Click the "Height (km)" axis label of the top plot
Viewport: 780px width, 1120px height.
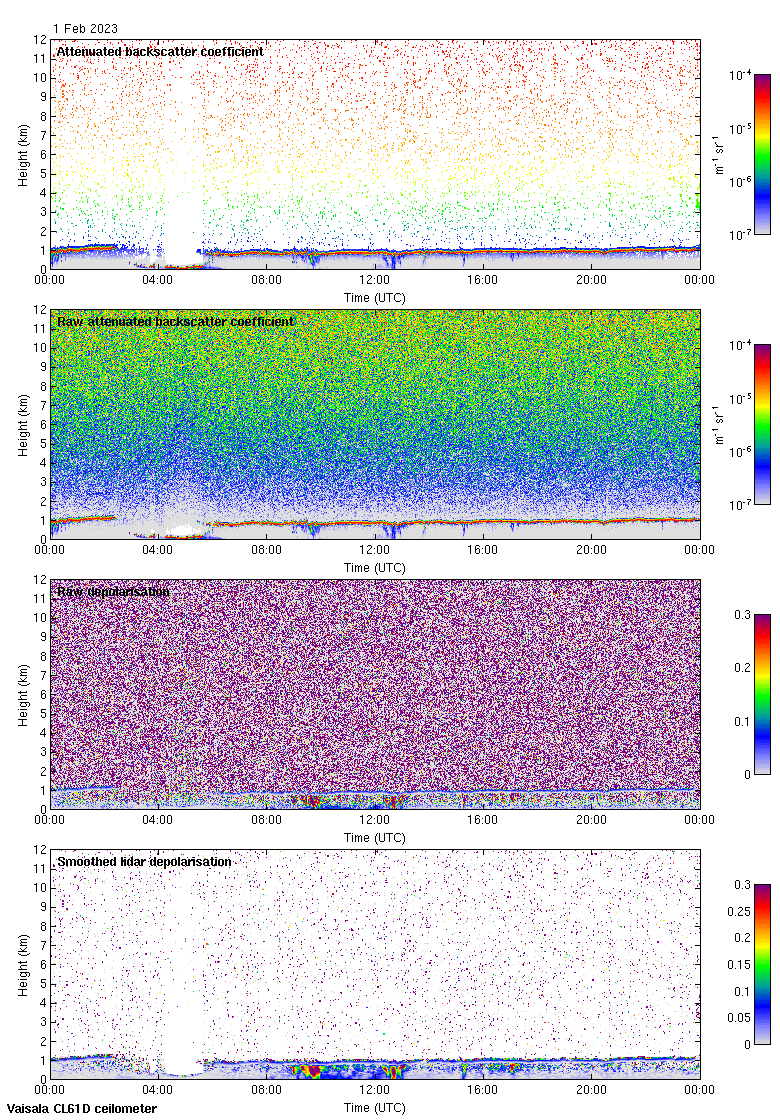coord(24,155)
